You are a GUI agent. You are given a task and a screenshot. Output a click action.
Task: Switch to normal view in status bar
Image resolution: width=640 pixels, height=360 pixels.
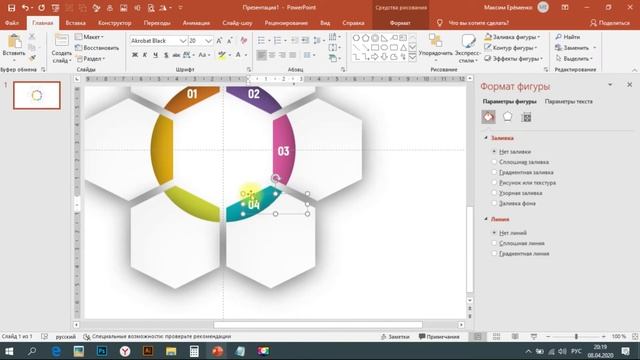[x=478, y=337]
